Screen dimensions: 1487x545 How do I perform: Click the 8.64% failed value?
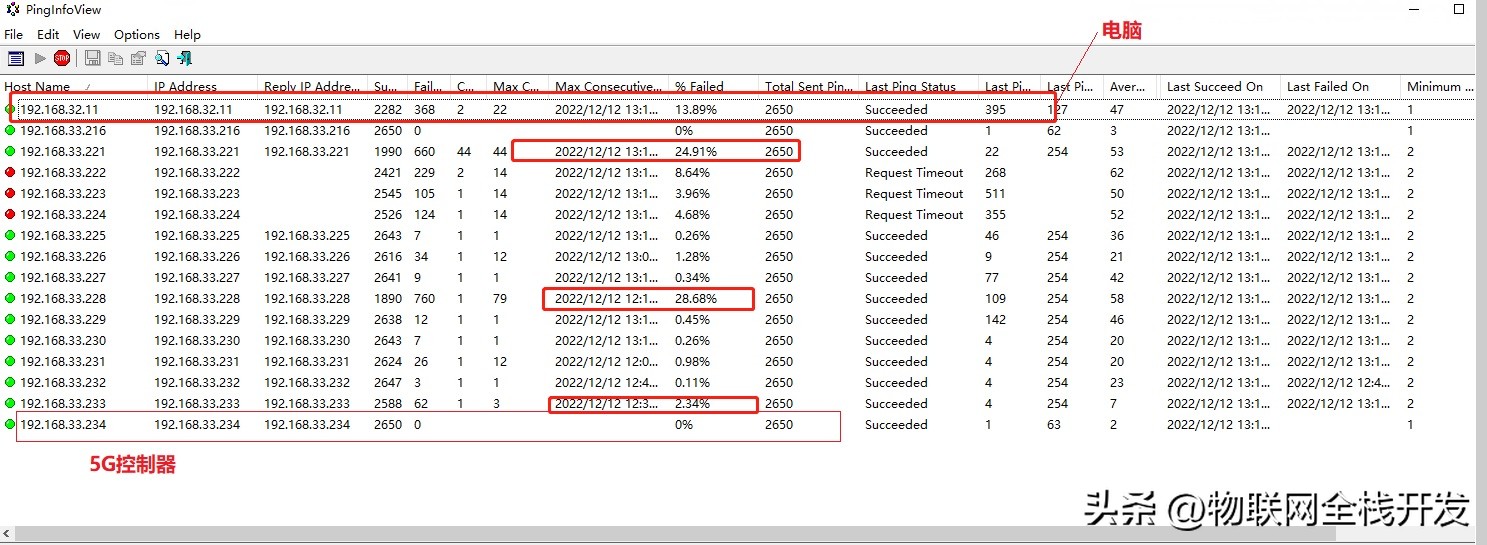692,173
